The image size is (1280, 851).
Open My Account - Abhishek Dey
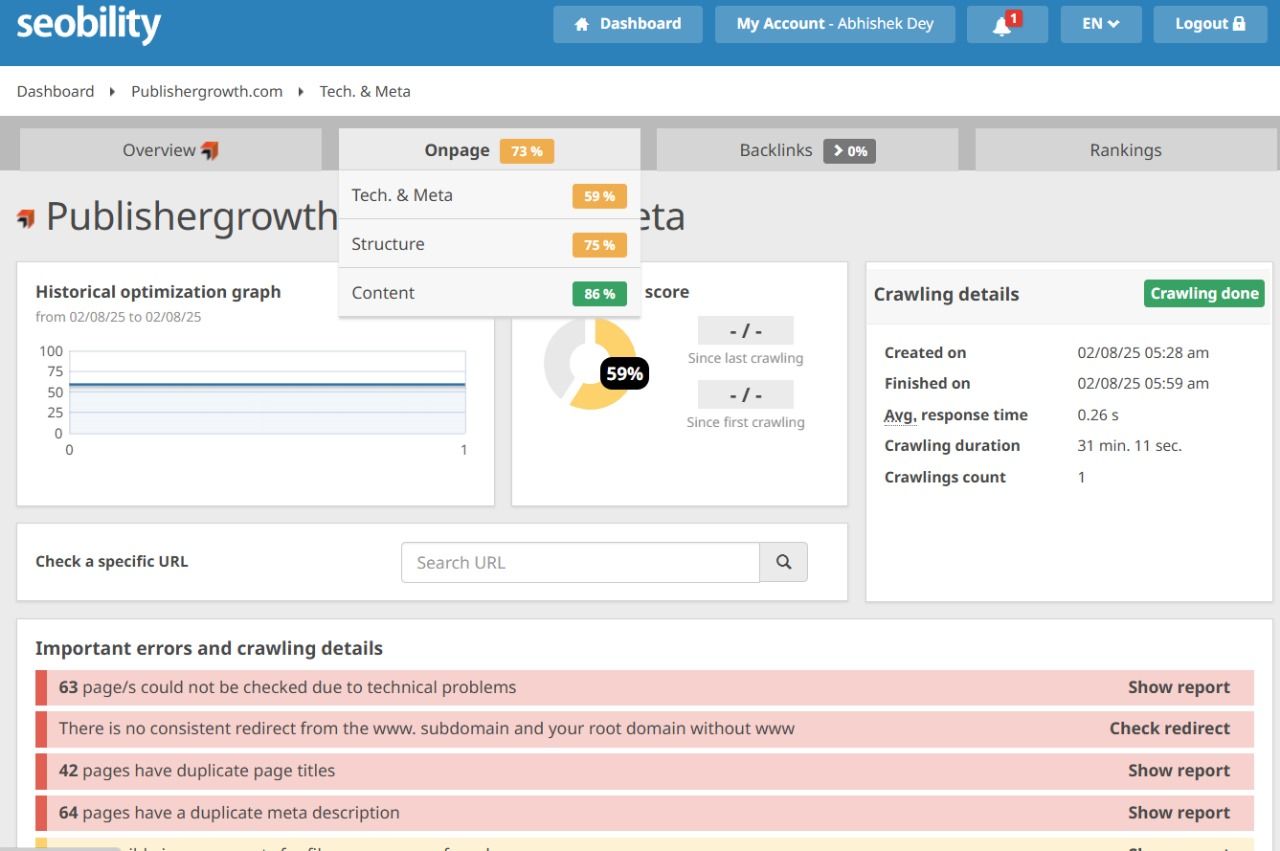[x=835, y=24]
